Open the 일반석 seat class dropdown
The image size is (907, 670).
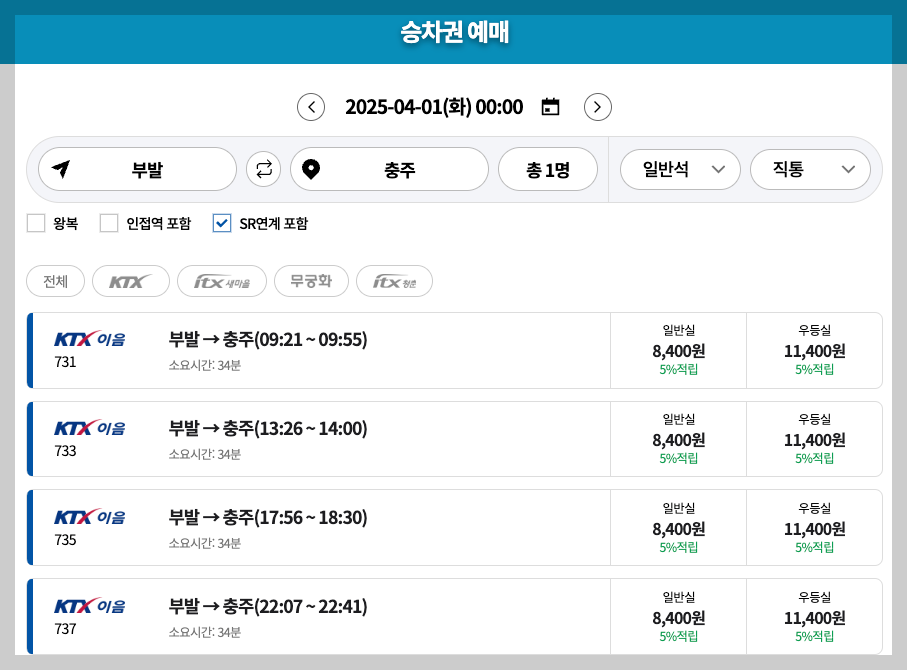(x=680, y=169)
